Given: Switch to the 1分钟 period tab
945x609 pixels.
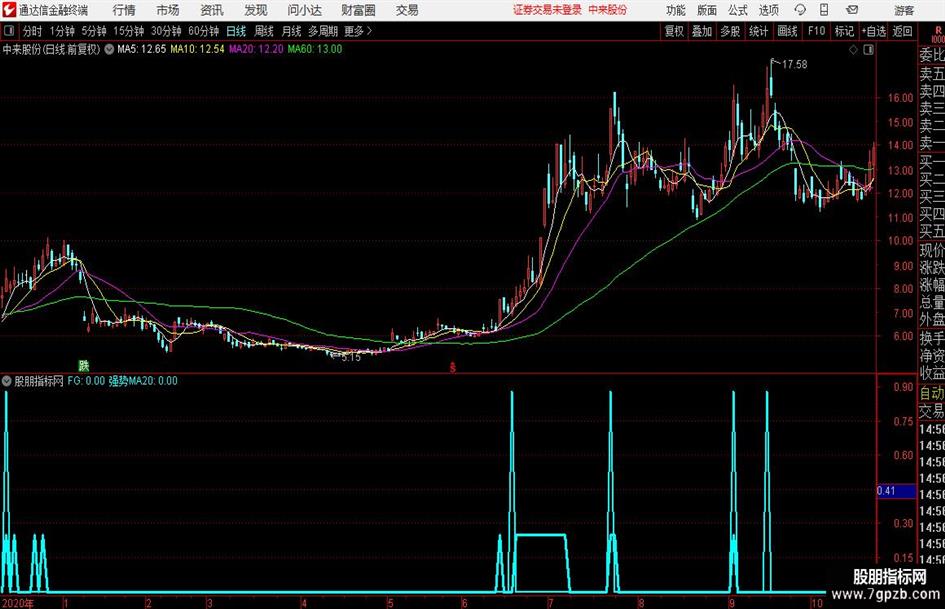Looking at the screenshot, I should click(x=62, y=31).
